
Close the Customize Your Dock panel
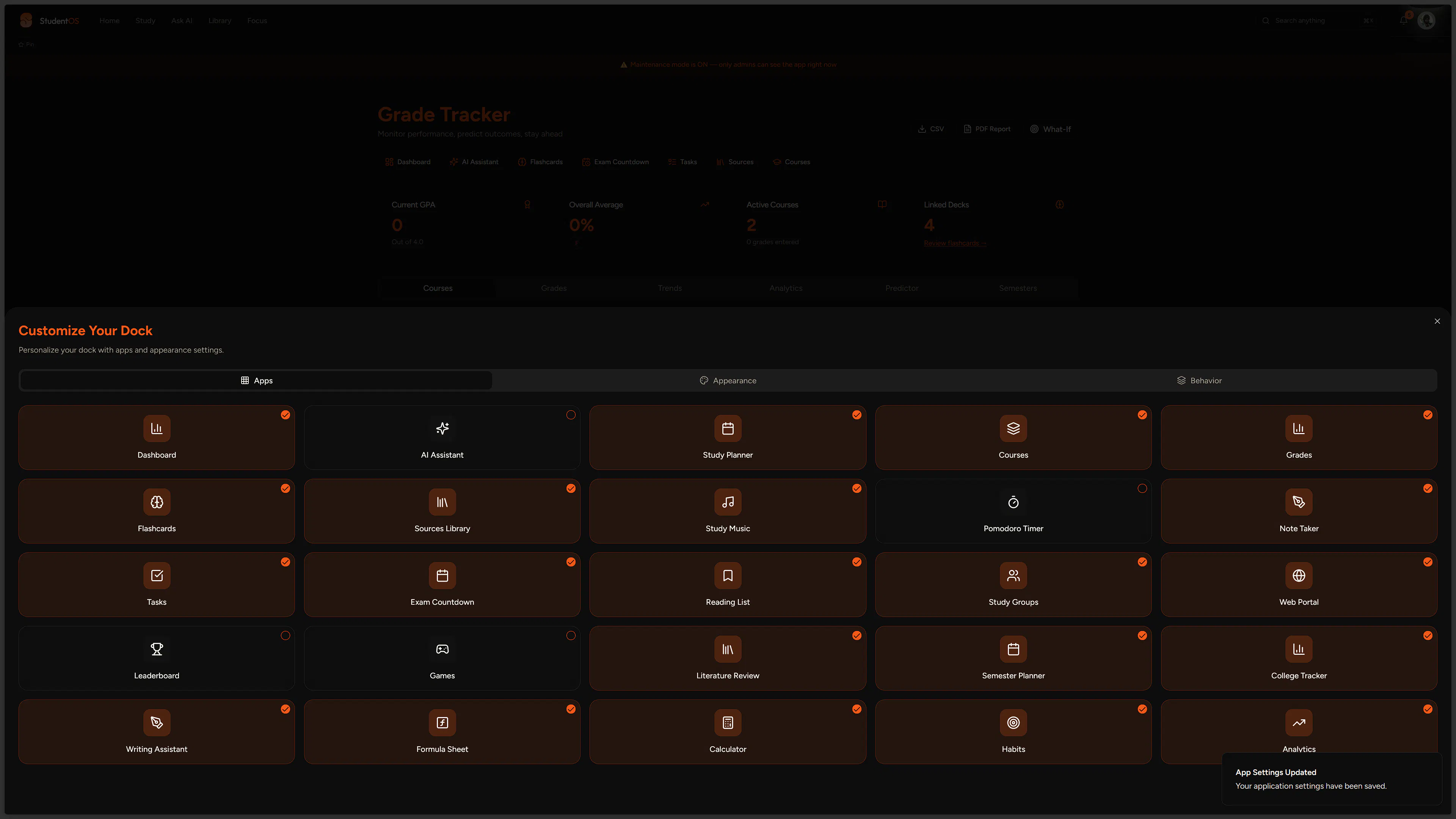[1437, 321]
